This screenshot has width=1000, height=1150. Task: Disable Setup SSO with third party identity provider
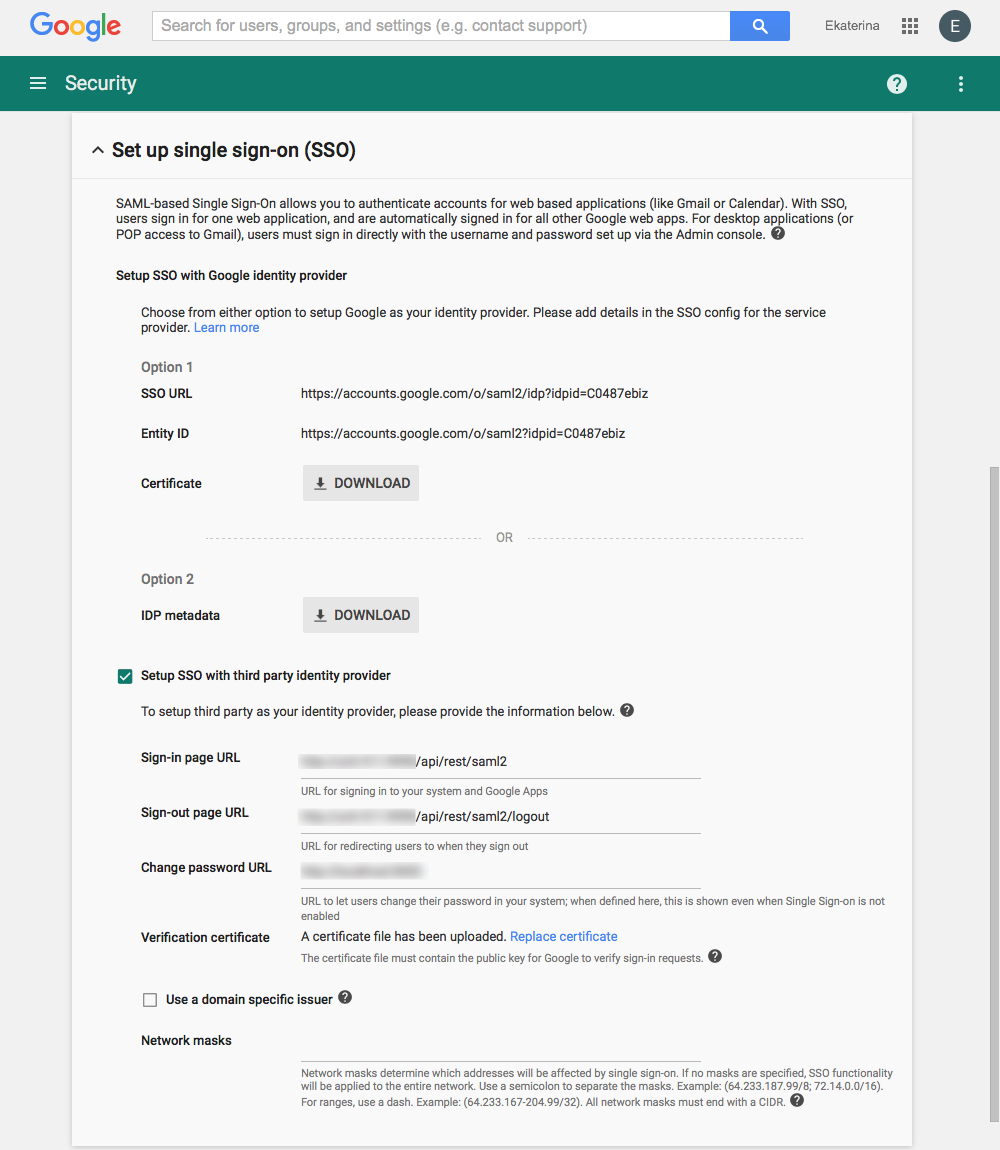tap(124, 676)
